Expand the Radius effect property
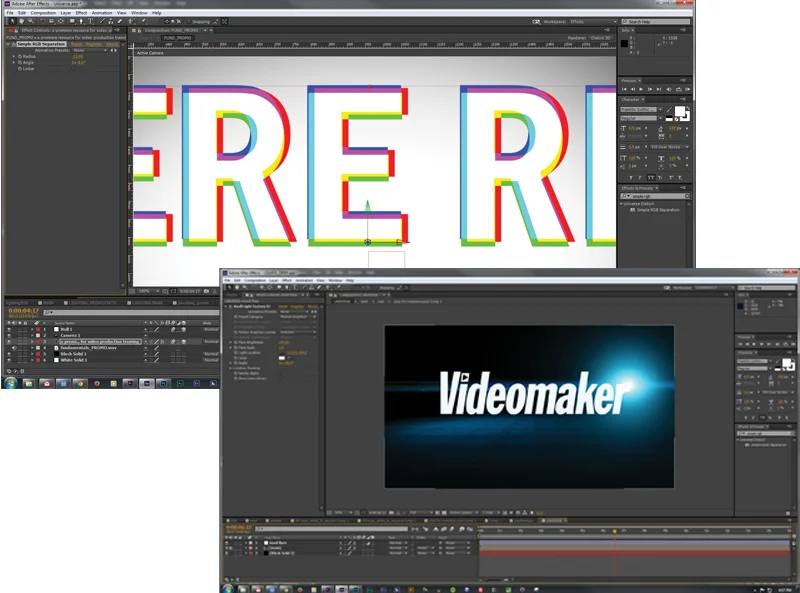The height and width of the screenshot is (593, 800). point(15,56)
